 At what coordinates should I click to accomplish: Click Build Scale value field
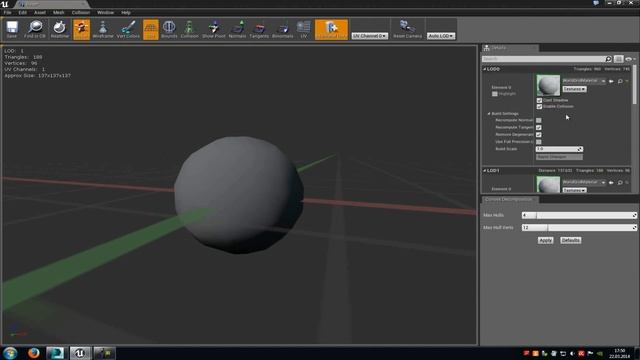[x=559, y=149]
